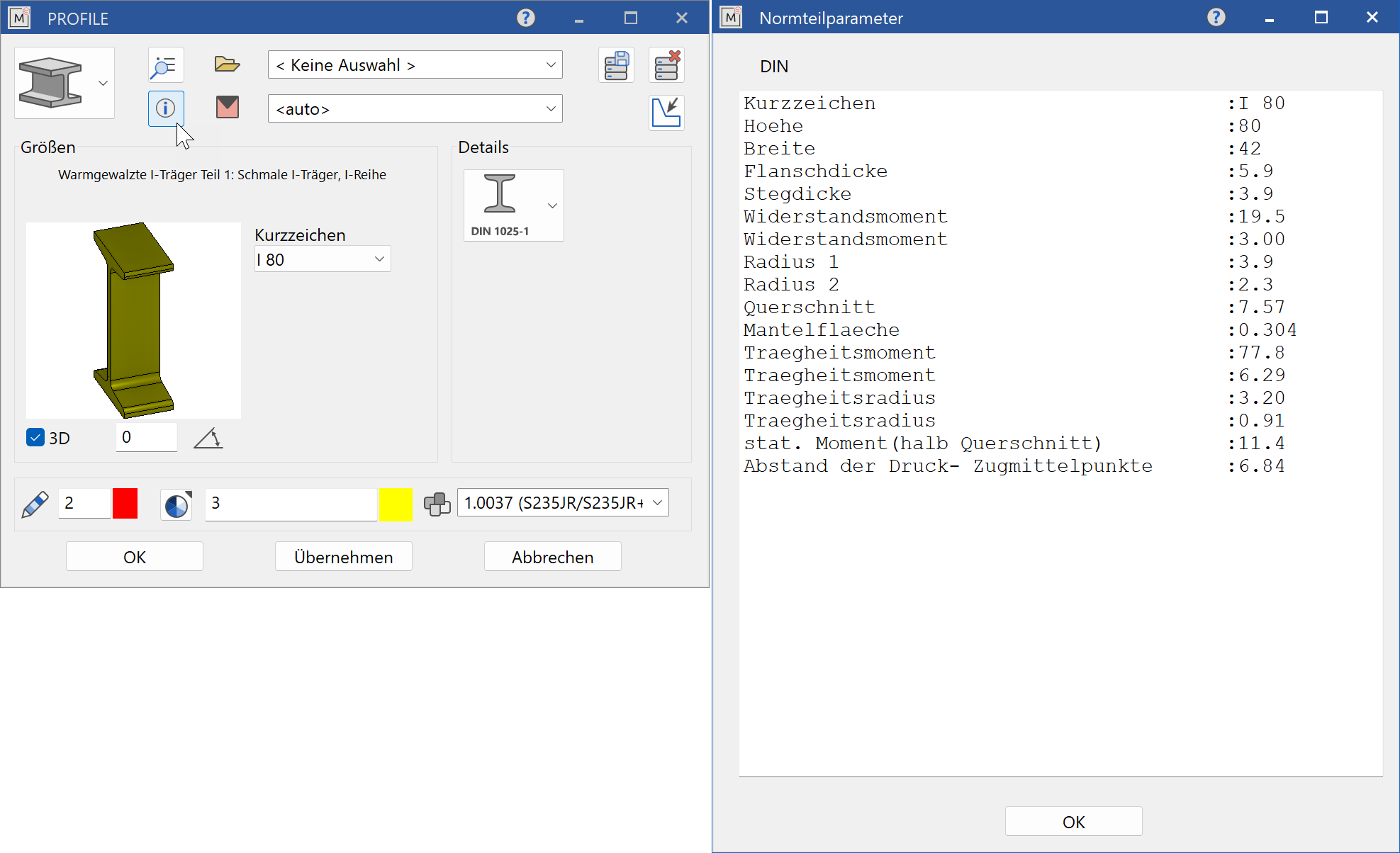This screenshot has height=853, width=1400.
Task: Click the DIN heading label
Action: pyautogui.click(x=774, y=67)
